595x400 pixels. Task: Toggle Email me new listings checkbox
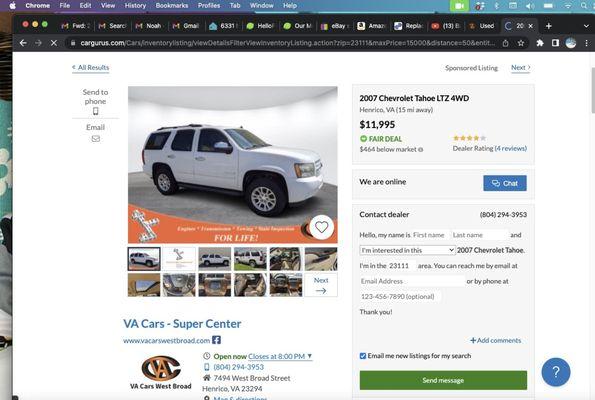pos(363,356)
